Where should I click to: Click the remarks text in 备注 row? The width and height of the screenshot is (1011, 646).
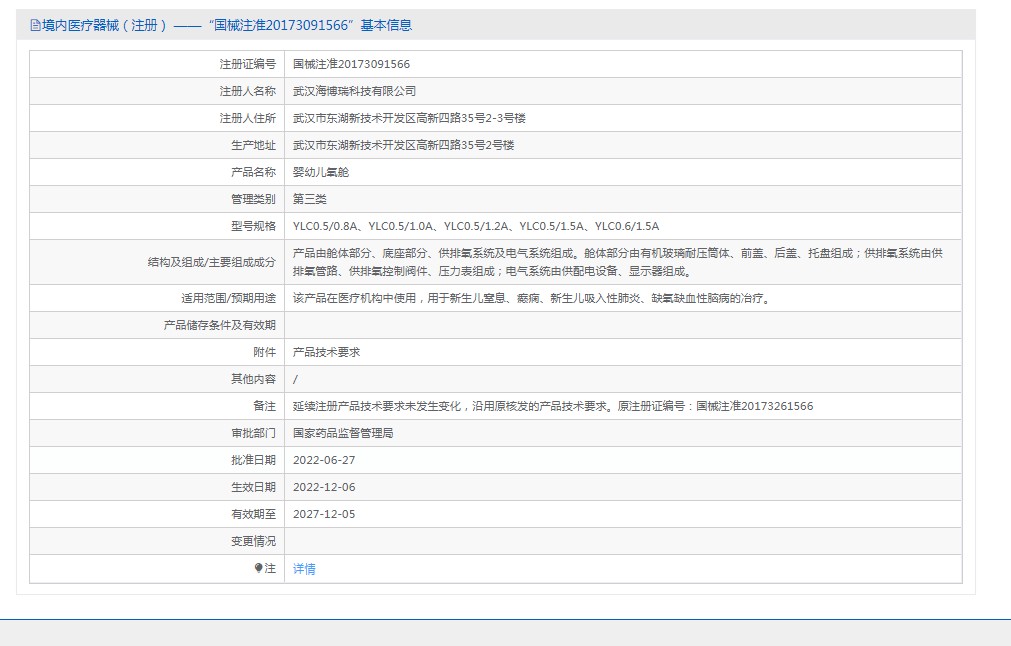point(552,406)
